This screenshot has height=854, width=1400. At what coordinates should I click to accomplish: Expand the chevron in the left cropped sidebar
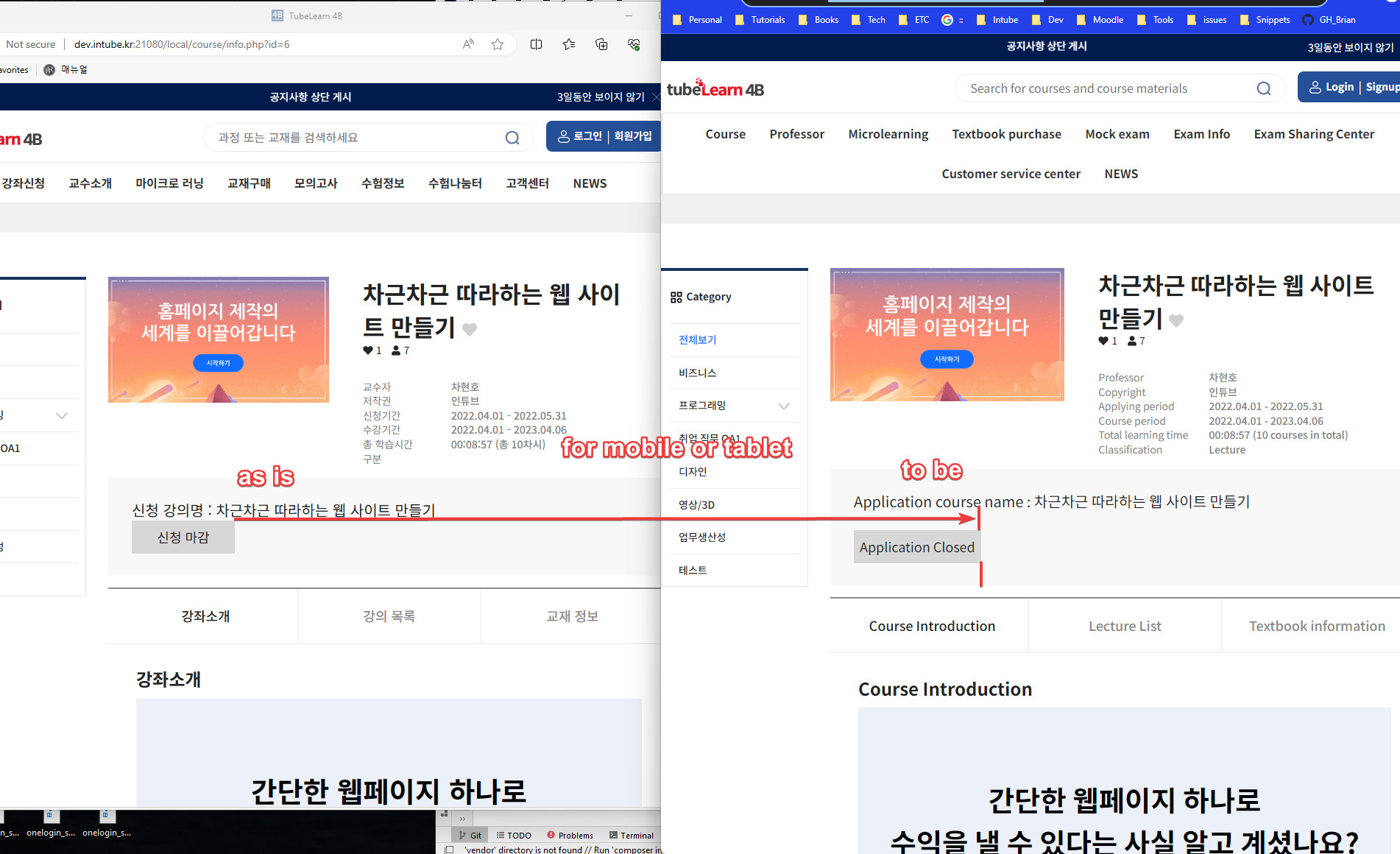tap(62, 416)
